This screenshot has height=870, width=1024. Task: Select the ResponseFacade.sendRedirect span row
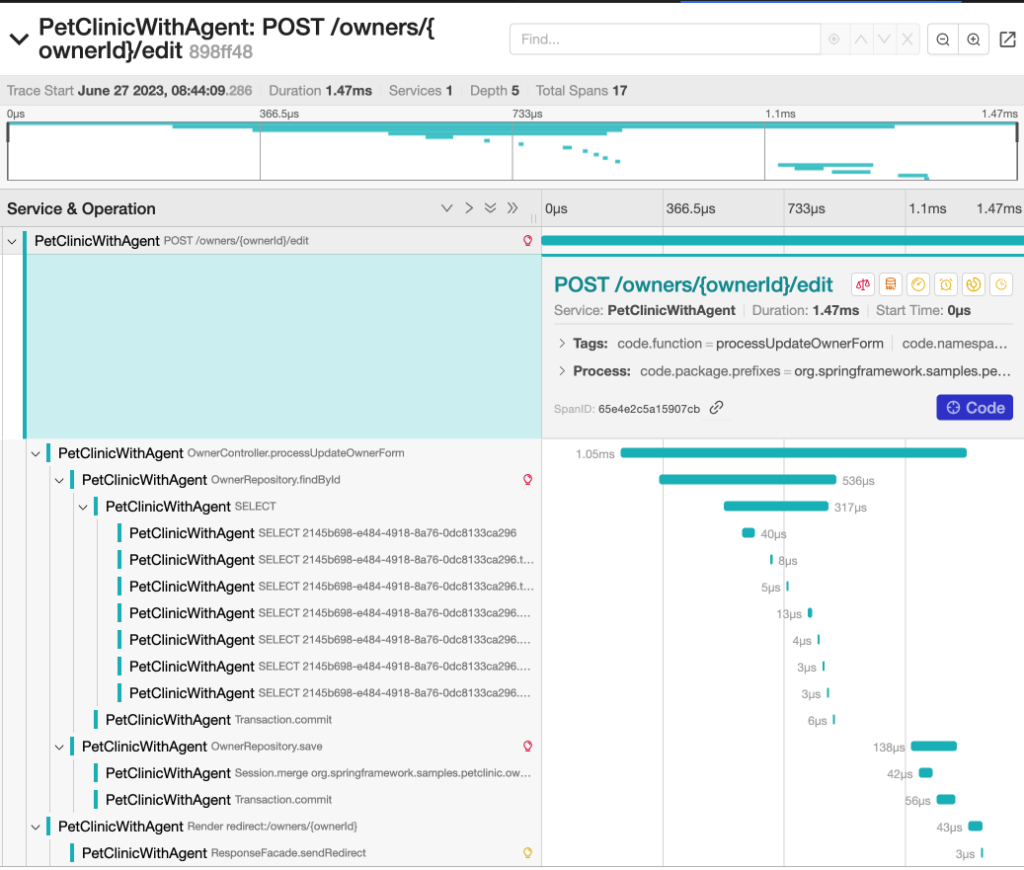(x=306, y=853)
